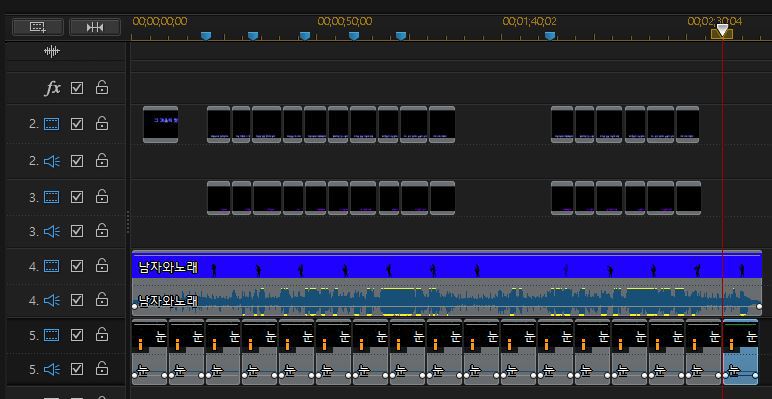Select the video track 2 icon

pos(52,124)
